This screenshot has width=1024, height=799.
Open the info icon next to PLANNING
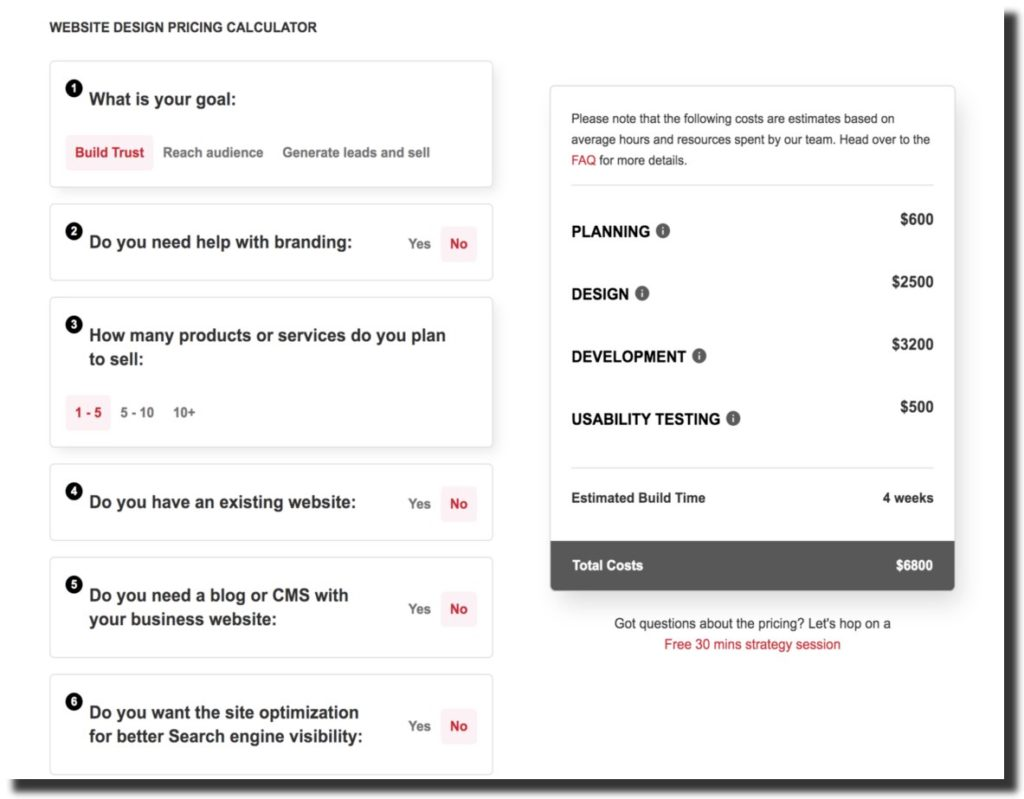(663, 231)
